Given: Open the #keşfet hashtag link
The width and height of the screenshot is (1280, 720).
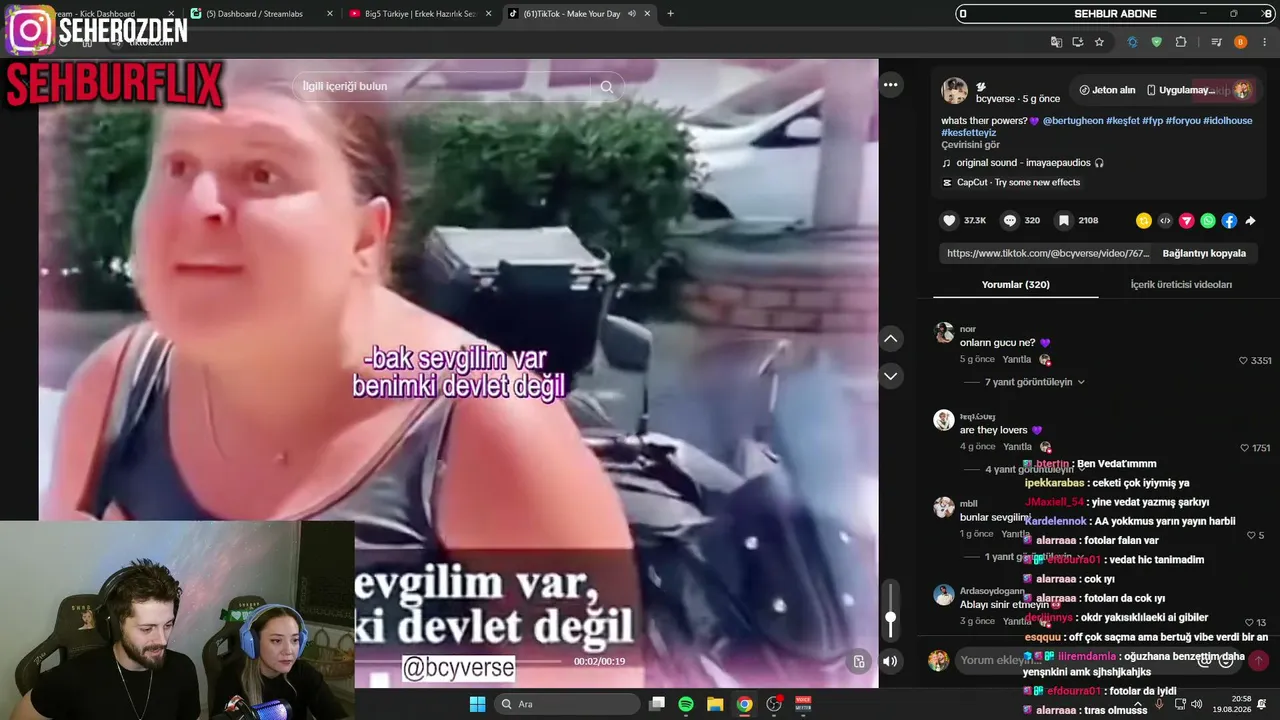Looking at the screenshot, I should point(1122,120).
